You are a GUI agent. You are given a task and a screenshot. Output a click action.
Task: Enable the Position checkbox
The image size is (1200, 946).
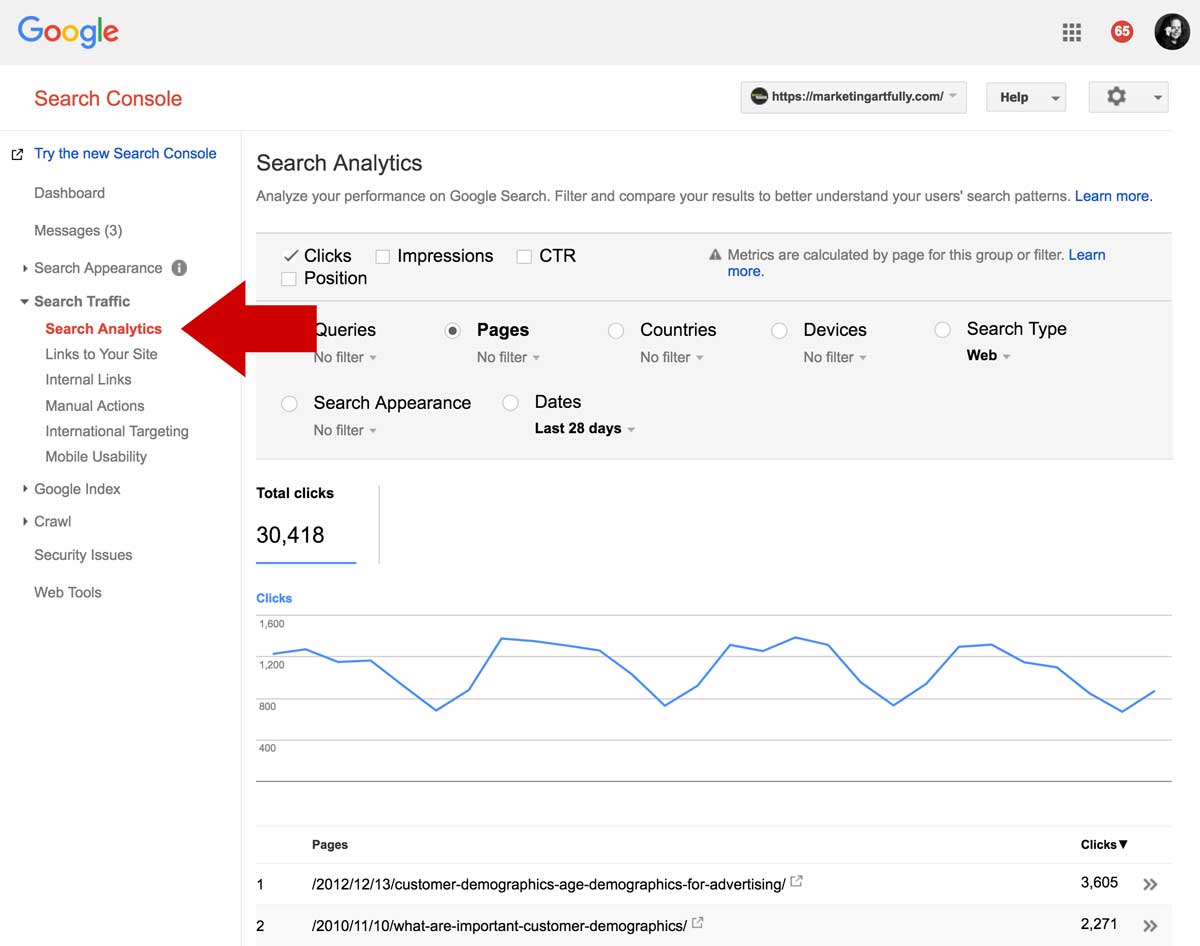click(289, 279)
